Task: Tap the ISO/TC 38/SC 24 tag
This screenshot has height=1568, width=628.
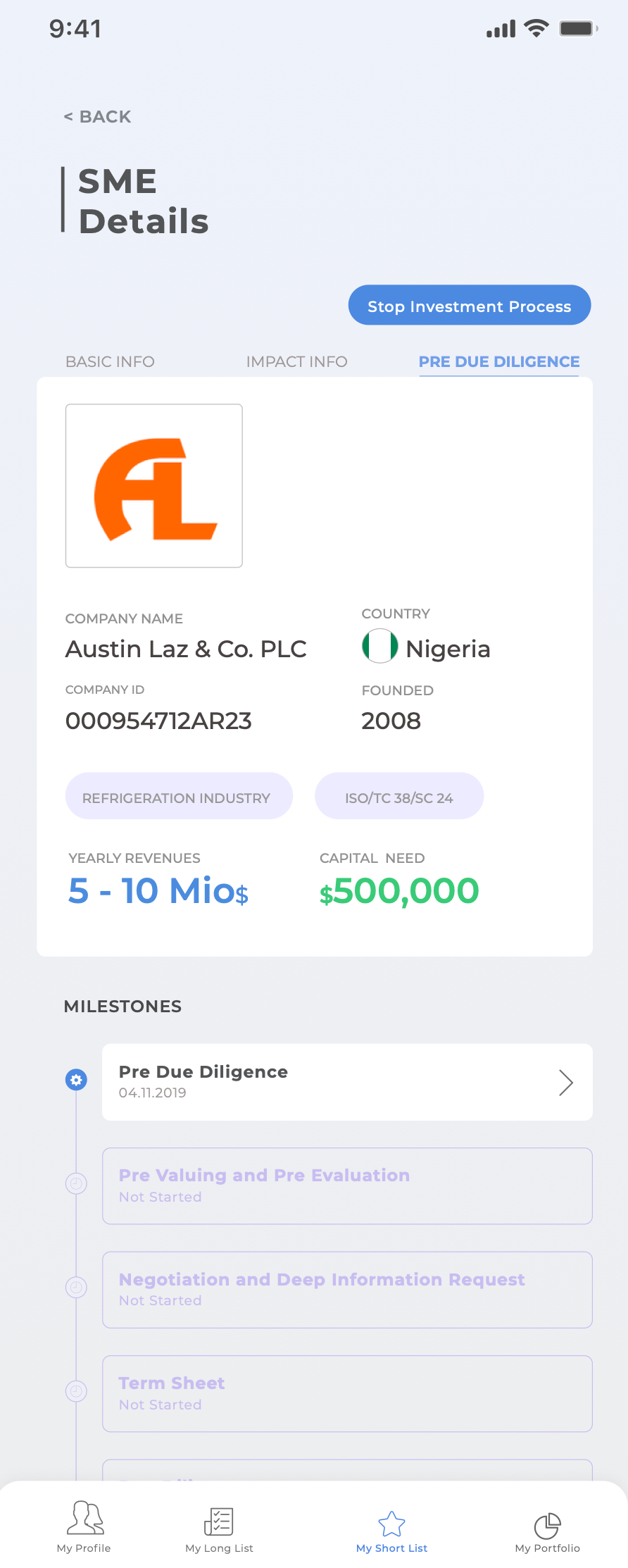Action: [x=399, y=796]
